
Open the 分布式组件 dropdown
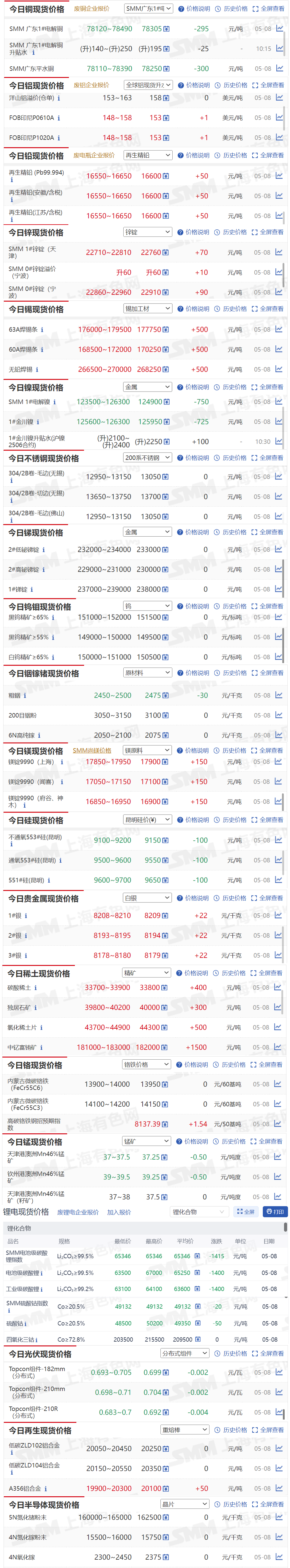click(185, 1353)
